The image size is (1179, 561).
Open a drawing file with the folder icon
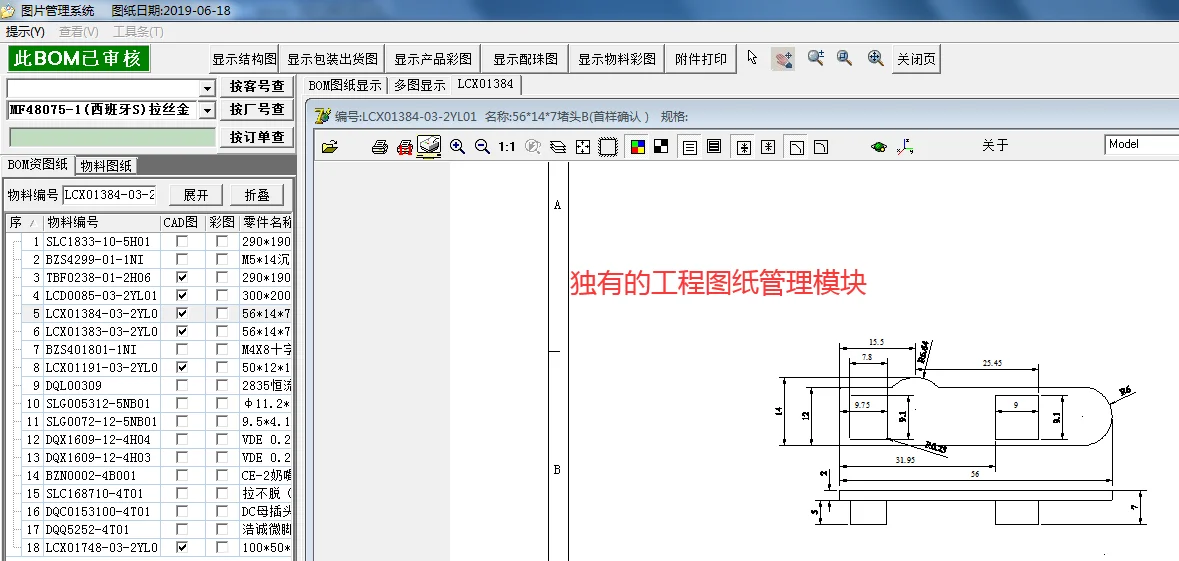pos(329,147)
